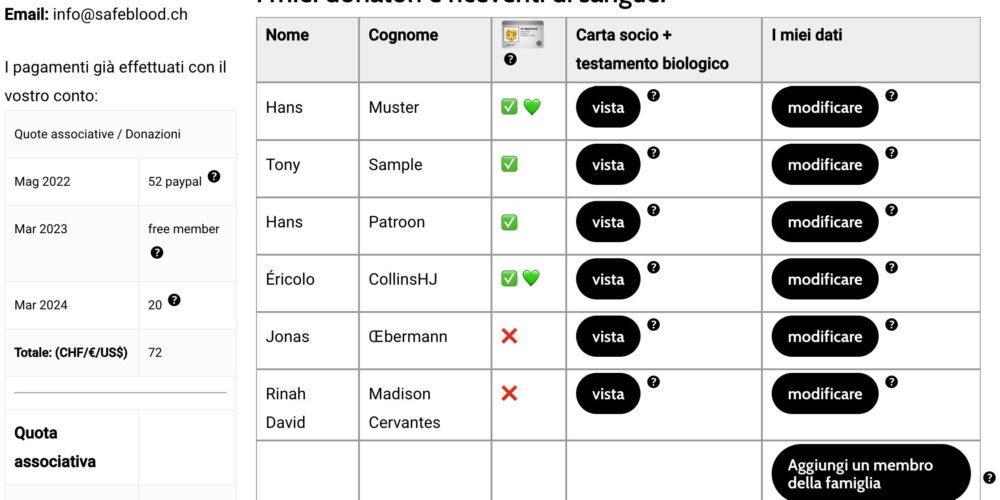
Task: Click donor card thumbnail in table header
Action: (x=522, y=35)
